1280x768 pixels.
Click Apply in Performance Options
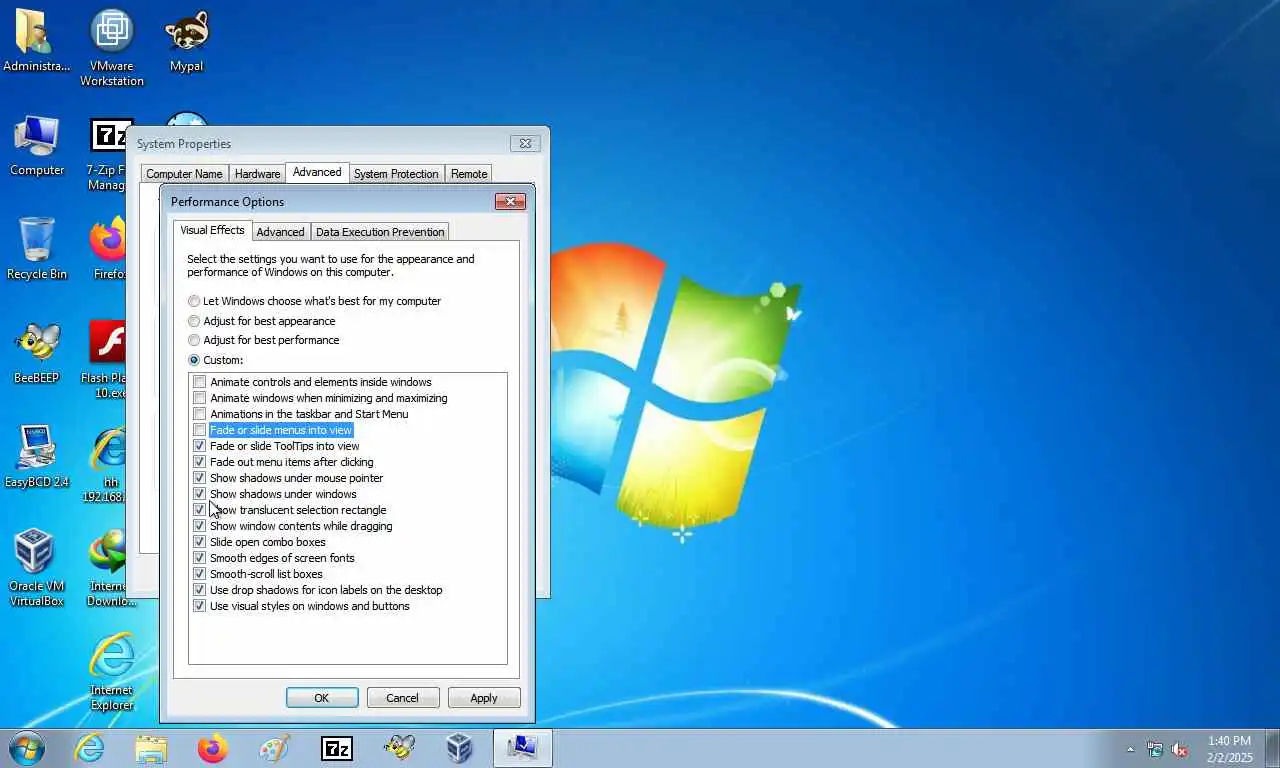(484, 698)
